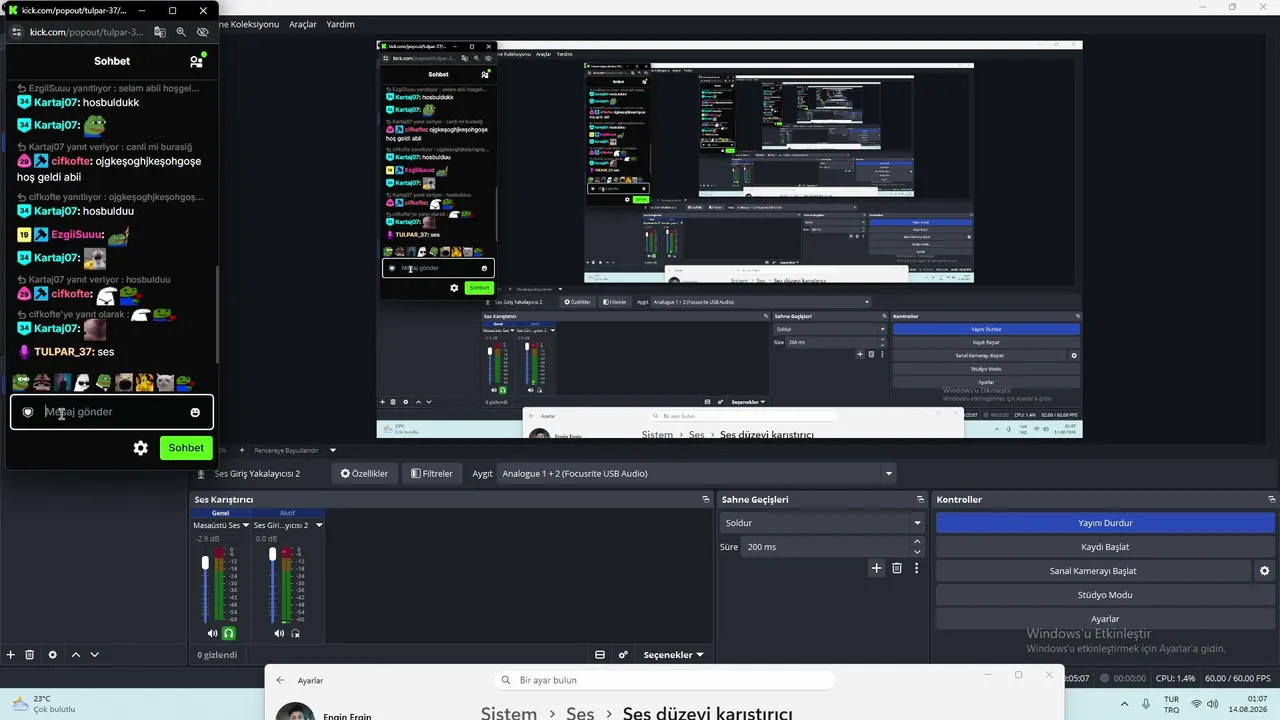
Task: Open the Araçlar menu
Action: click(303, 24)
